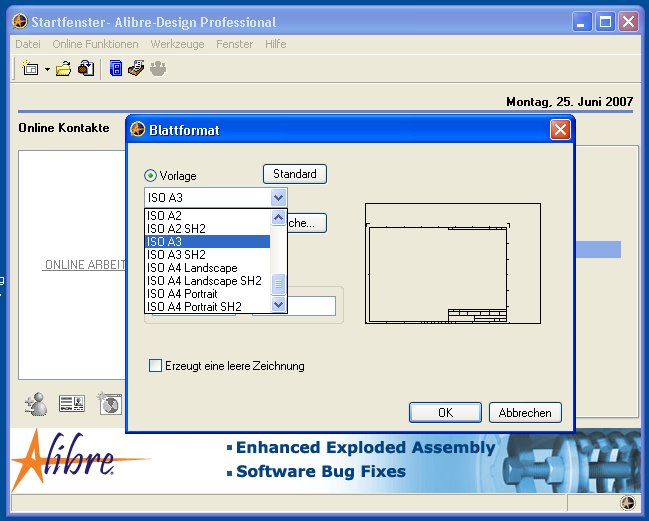Image resolution: width=649 pixels, height=521 pixels.
Task: Choose ISO A3 SH2 from the list
Action: click(x=207, y=254)
